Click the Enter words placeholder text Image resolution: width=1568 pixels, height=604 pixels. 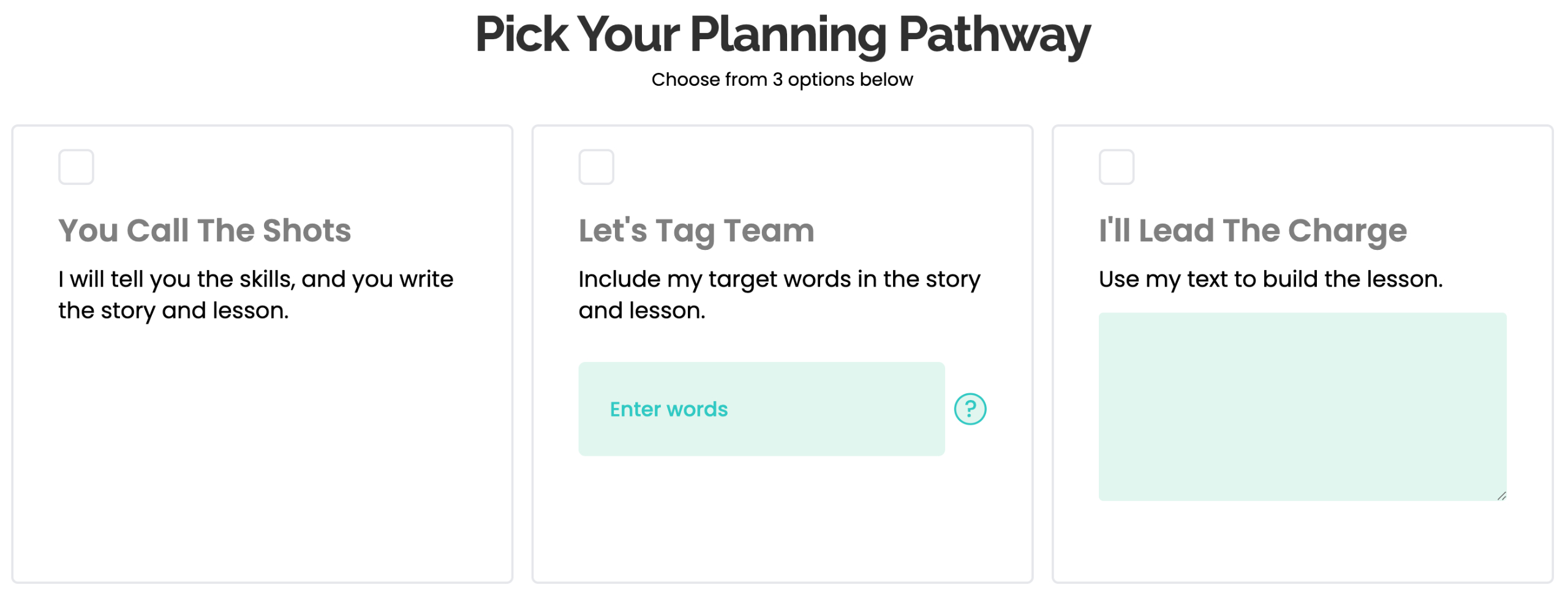click(668, 409)
